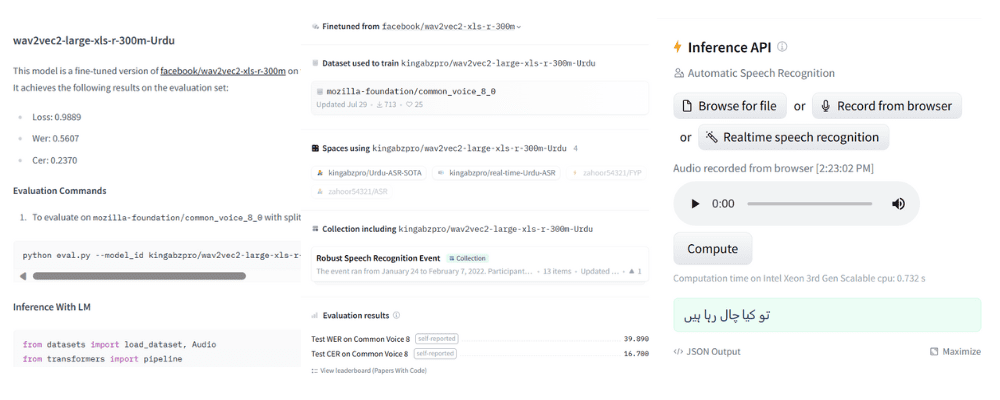Click the scrollbar left arrow under code
Image resolution: width=1000 pixels, height=400 pixels.
(x=23, y=276)
